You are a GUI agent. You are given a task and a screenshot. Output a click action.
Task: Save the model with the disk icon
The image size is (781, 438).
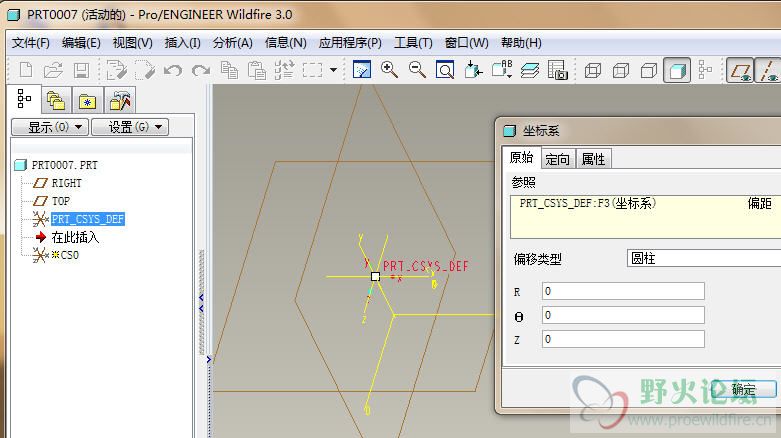point(81,70)
